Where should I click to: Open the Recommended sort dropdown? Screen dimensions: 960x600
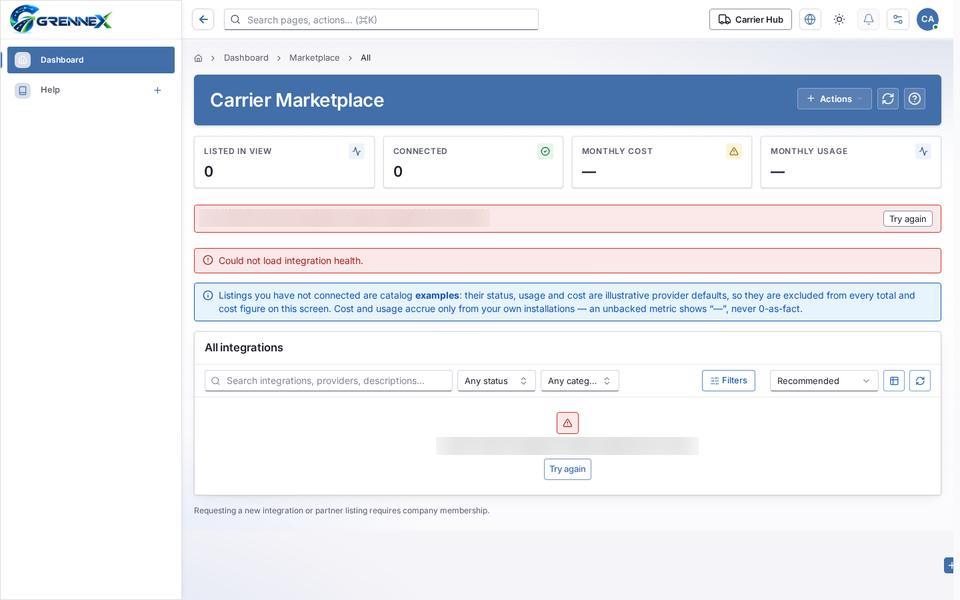(x=823, y=381)
